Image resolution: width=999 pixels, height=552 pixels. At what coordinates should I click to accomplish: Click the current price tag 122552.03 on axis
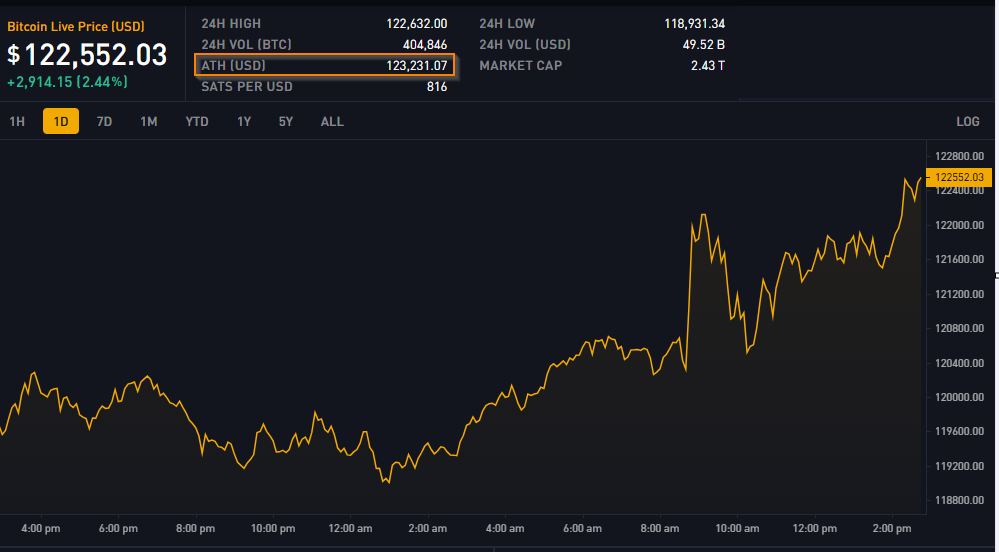coord(959,177)
